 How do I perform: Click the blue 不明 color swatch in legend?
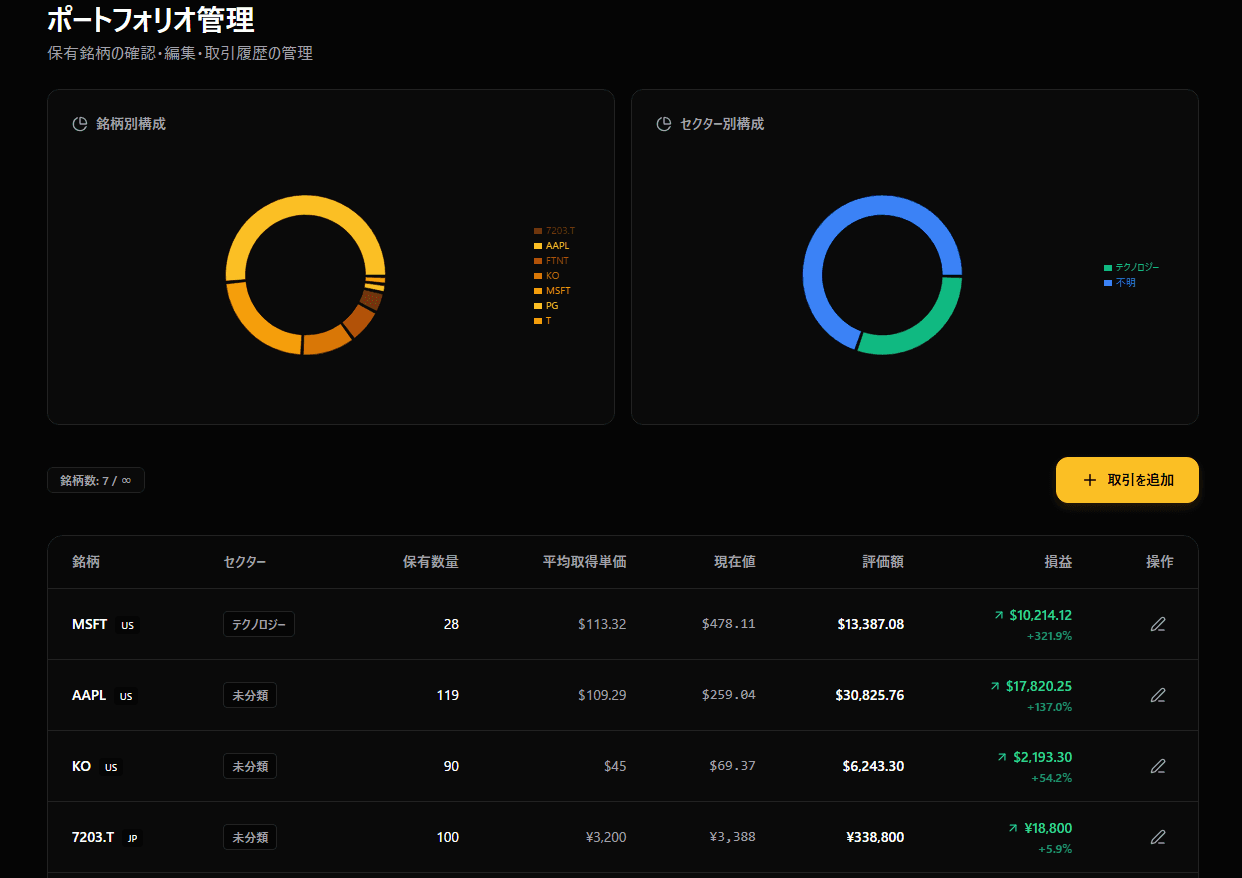click(1108, 283)
